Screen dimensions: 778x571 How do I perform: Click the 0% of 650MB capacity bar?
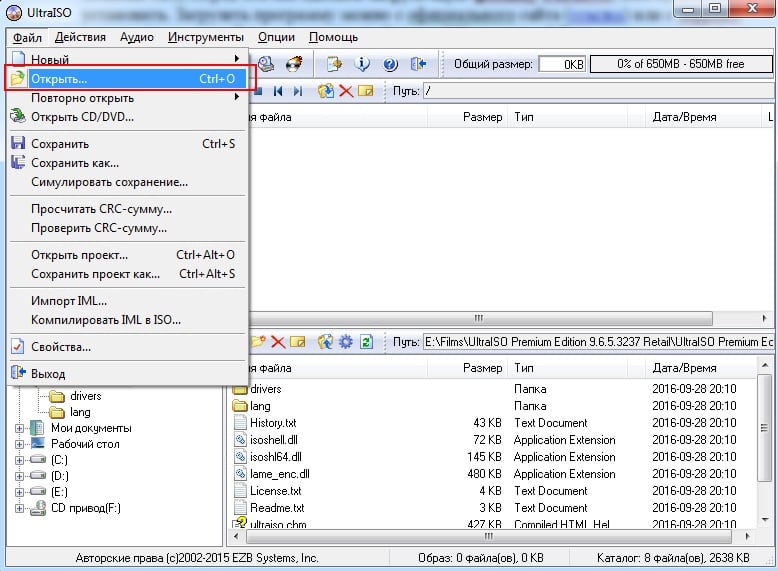[681, 64]
